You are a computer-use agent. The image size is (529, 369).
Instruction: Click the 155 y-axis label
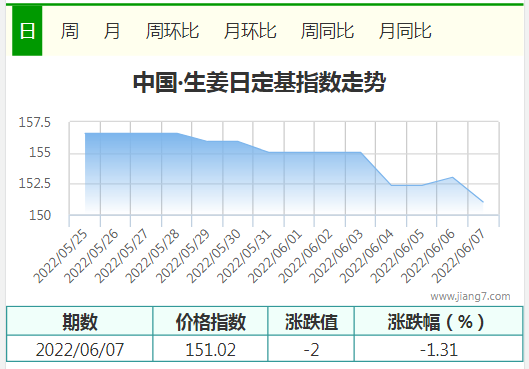pyautogui.click(x=40, y=152)
